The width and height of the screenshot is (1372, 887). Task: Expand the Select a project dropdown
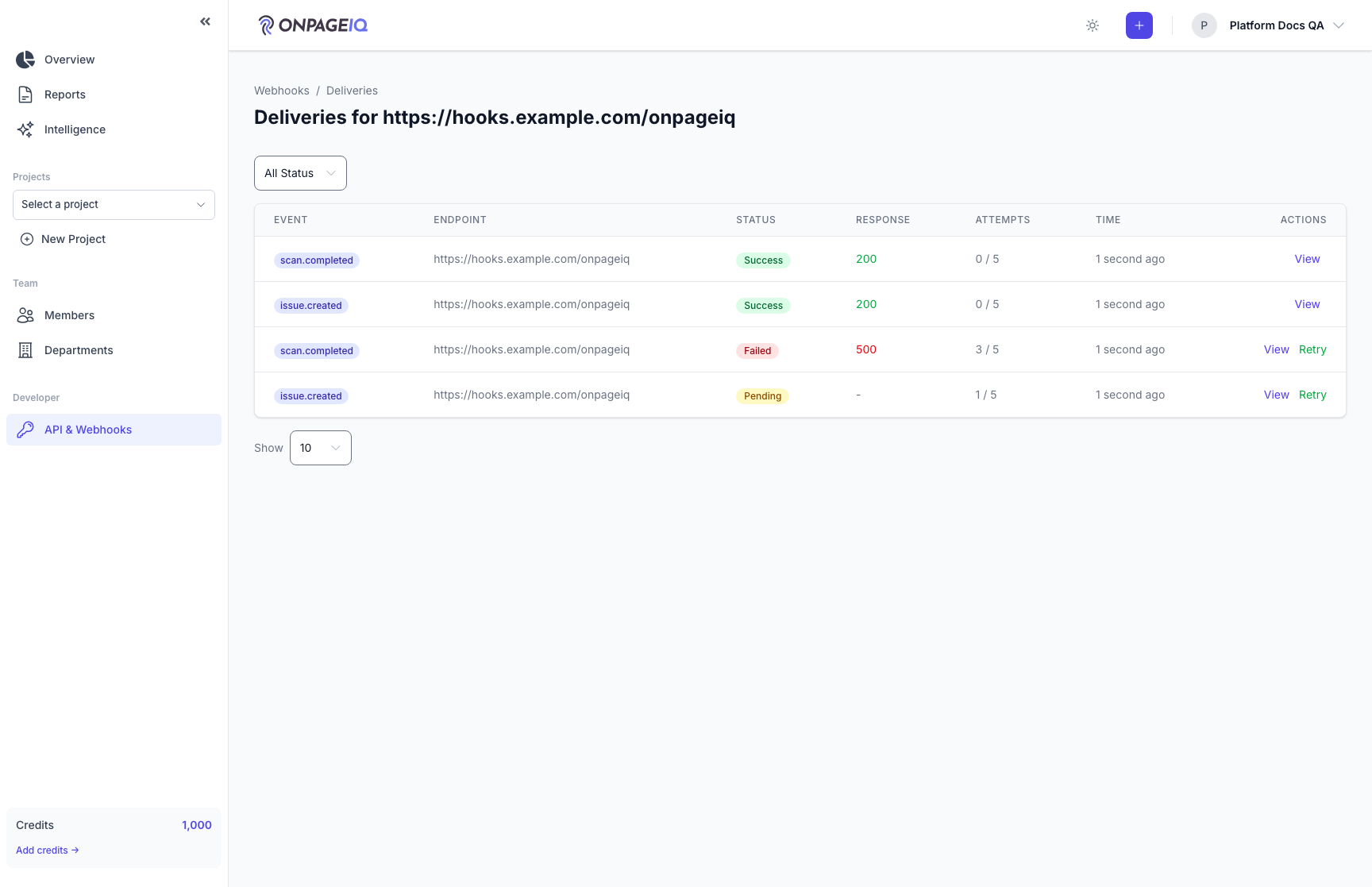114,205
